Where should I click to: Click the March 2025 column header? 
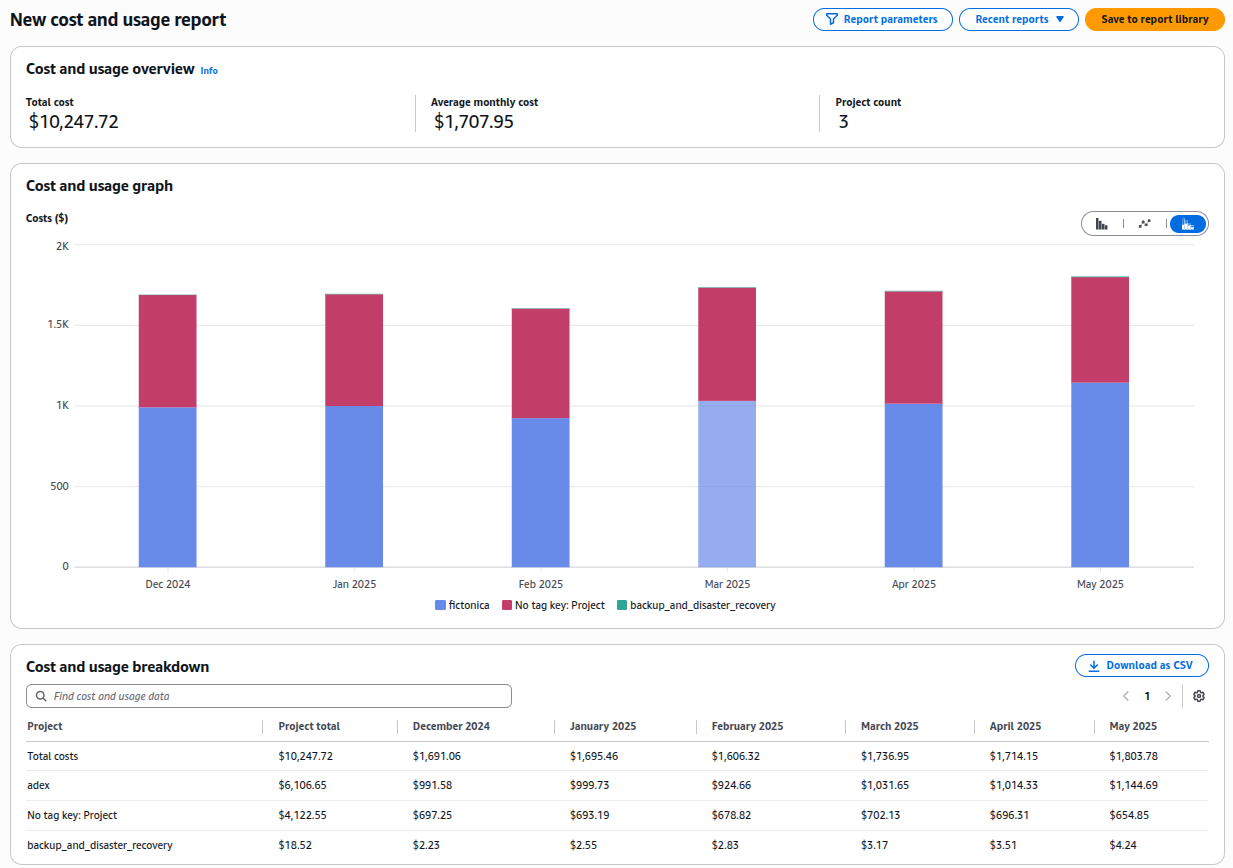pos(889,726)
